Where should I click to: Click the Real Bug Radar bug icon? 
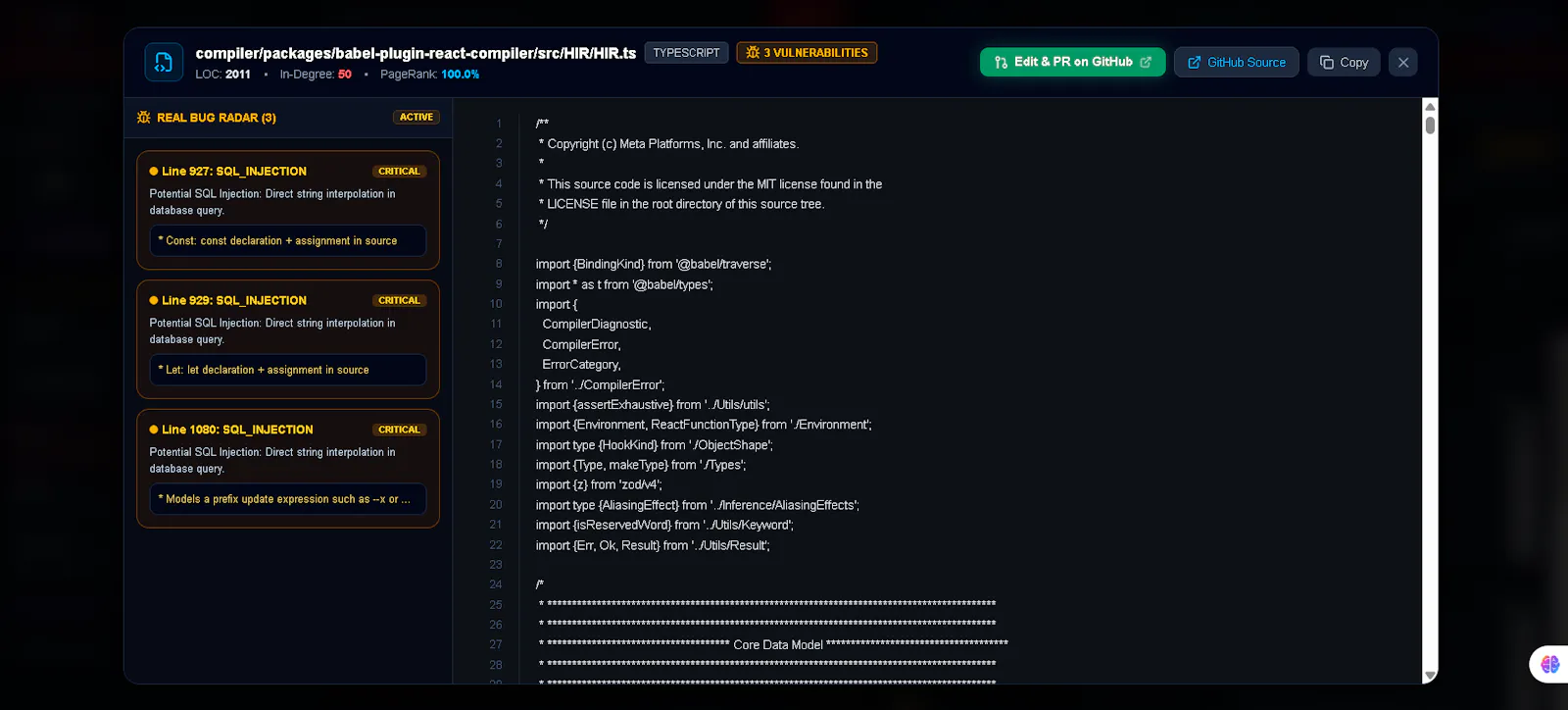coord(144,118)
